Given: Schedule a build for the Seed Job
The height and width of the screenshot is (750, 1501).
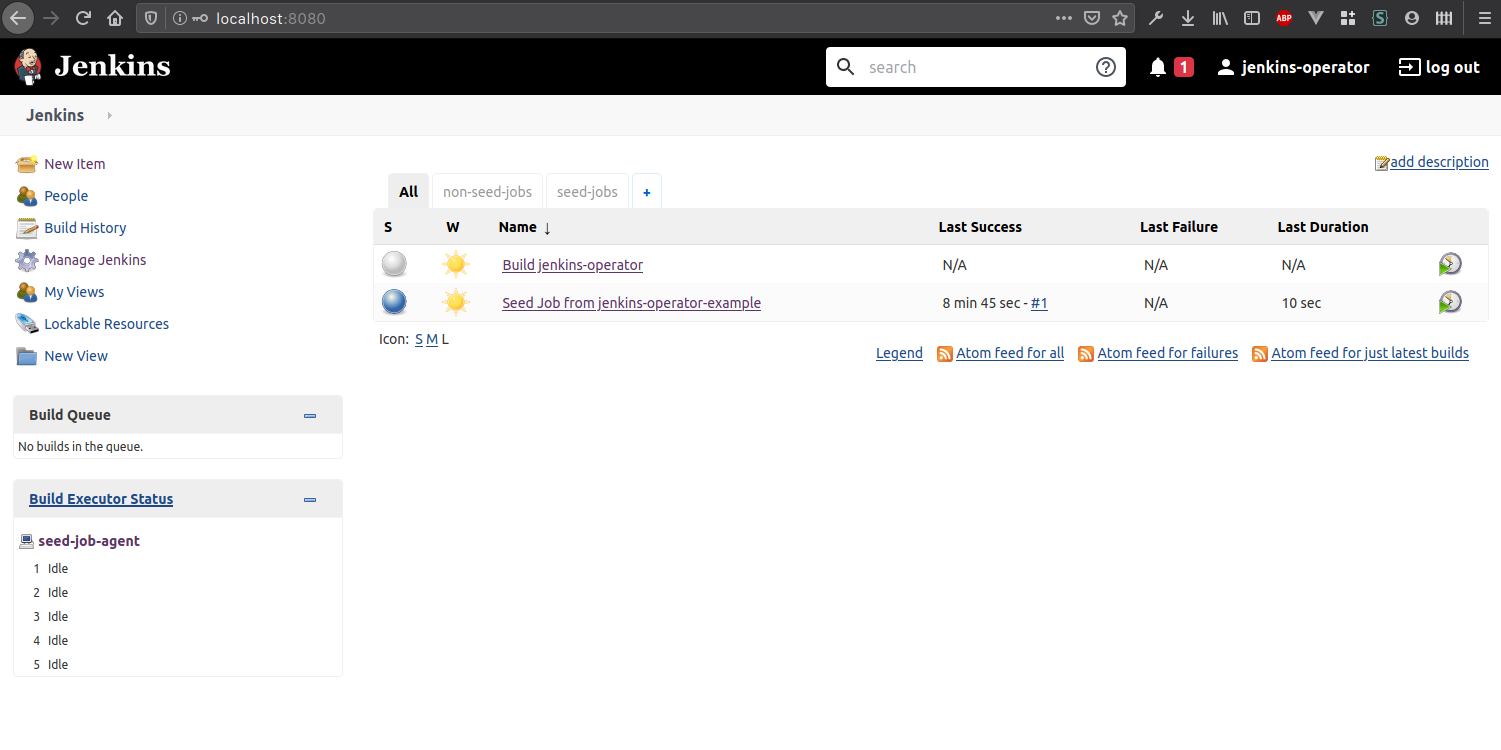Looking at the screenshot, I should click(1450, 301).
